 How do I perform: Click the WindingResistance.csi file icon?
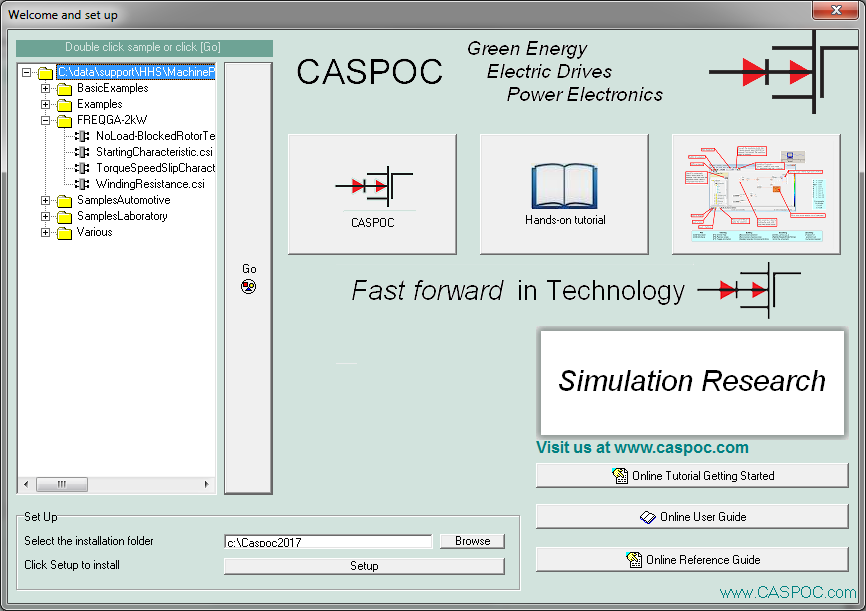pos(82,184)
